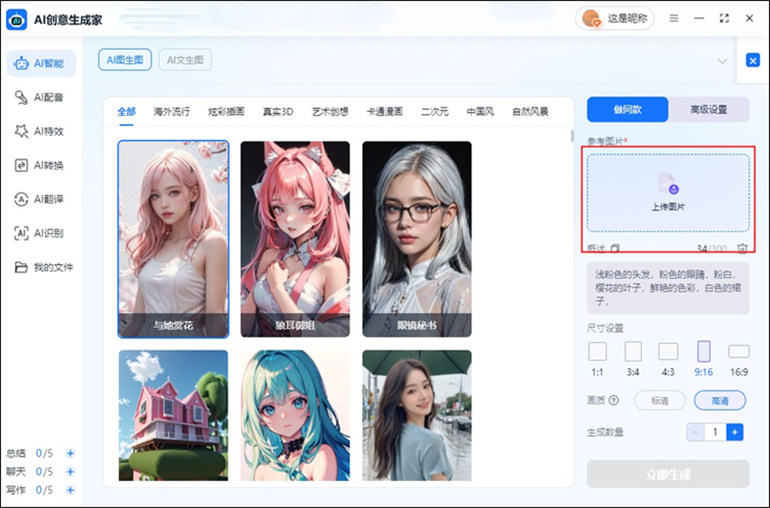Viewport: 770px width, 508px height.
Task: Click the generation count field
Action: pyautogui.click(x=715, y=432)
